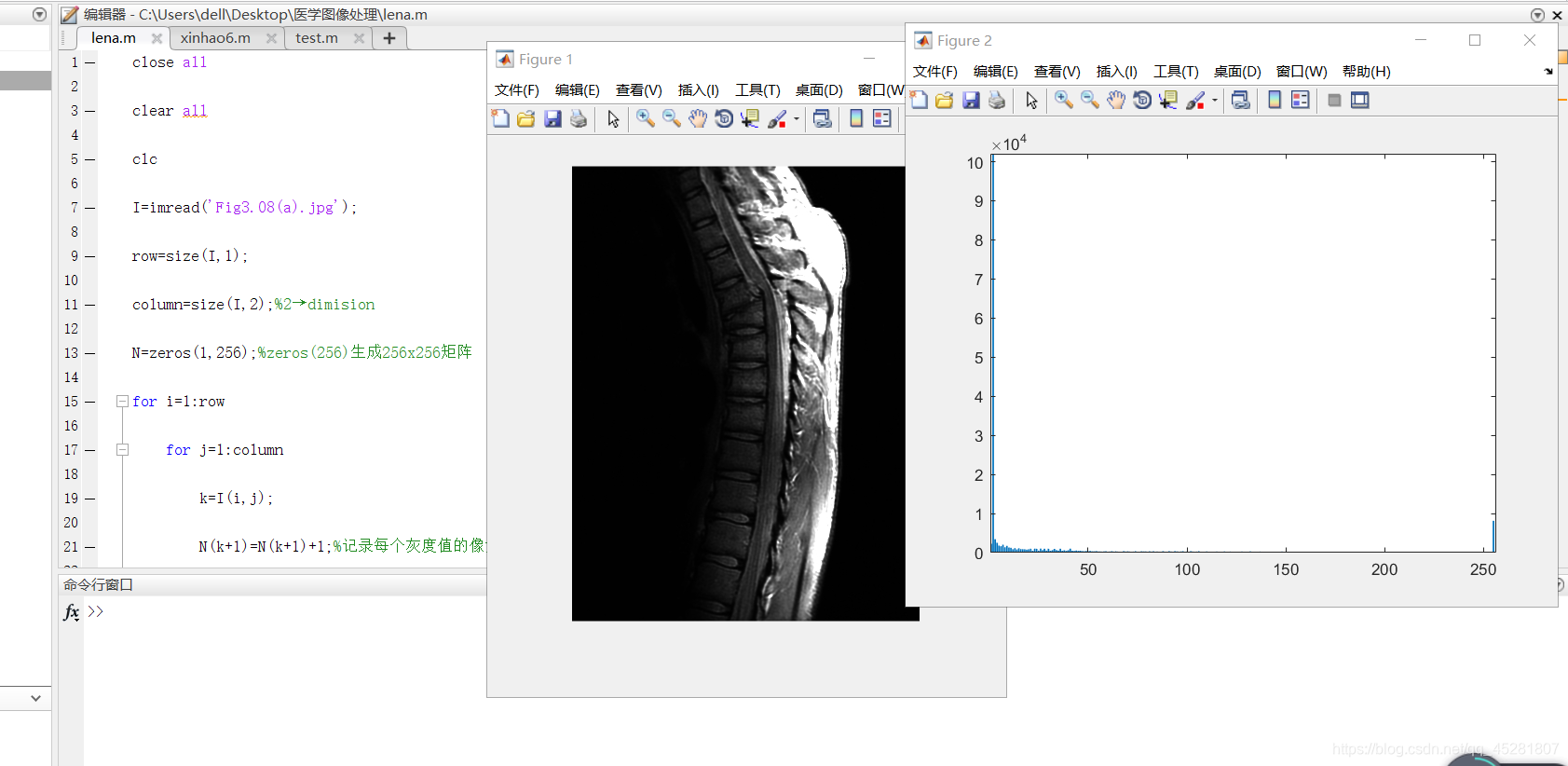The height and width of the screenshot is (766, 1568).
Task: Create a new figure in Figure 2
Action: click(x=920, y=100)
